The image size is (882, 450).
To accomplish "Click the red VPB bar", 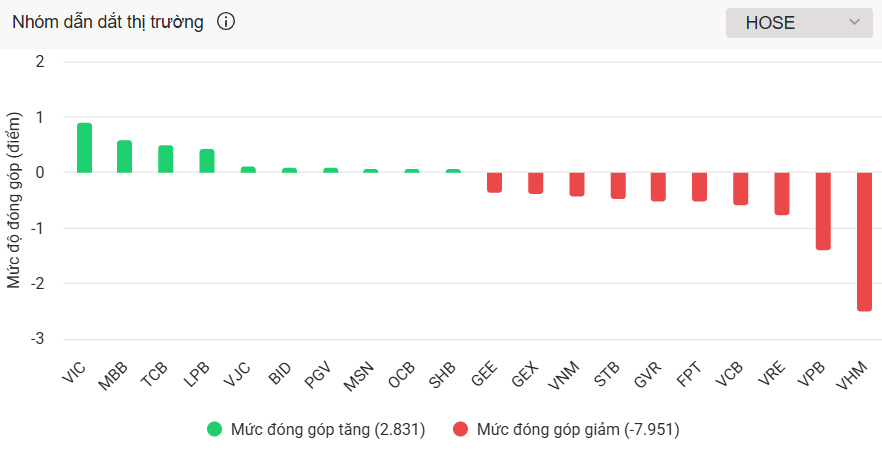I will tap(823, 210).
